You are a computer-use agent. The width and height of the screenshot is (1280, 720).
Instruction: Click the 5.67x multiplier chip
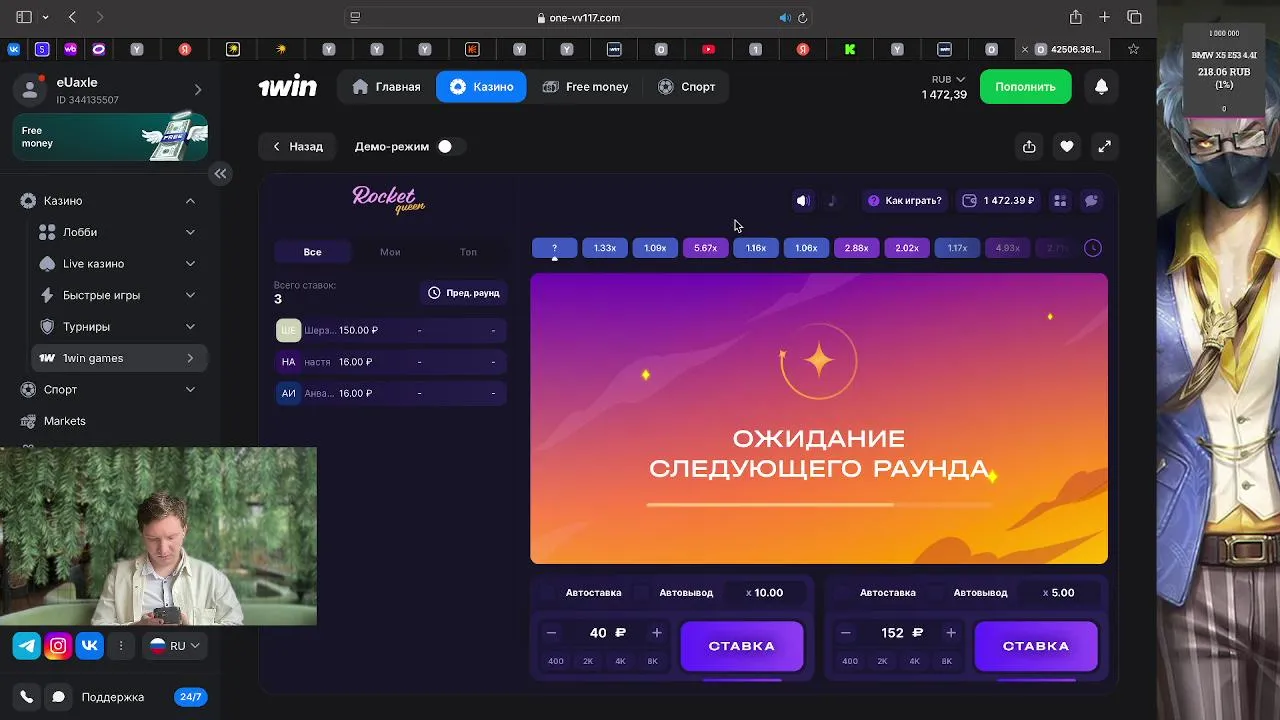[706, 248]
